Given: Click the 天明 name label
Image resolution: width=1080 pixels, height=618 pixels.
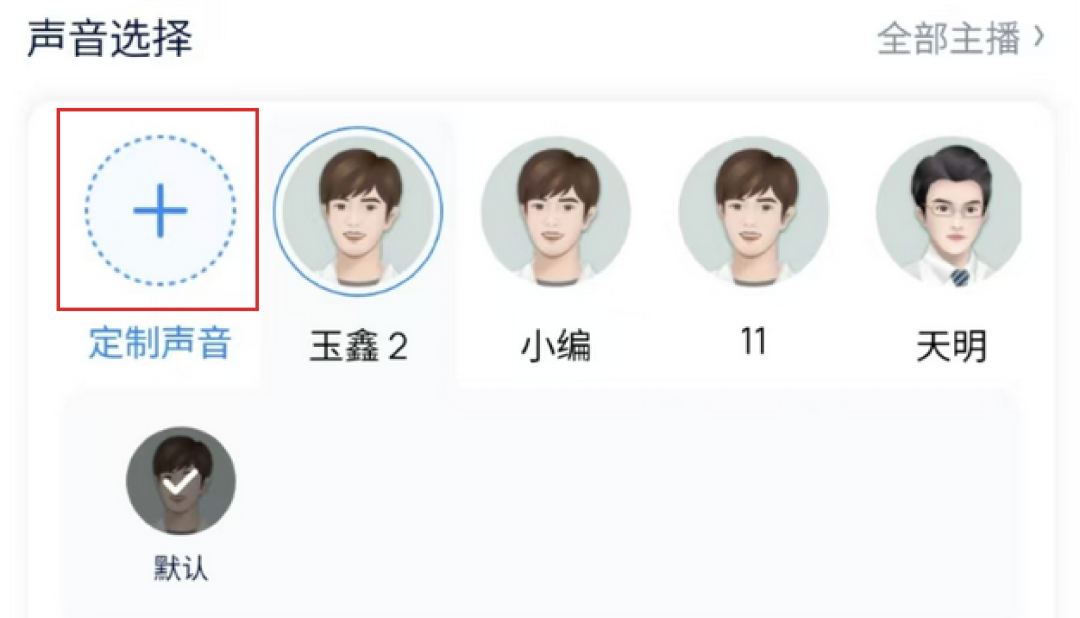Looking at the screenshot, I should (x=951, y=345).
